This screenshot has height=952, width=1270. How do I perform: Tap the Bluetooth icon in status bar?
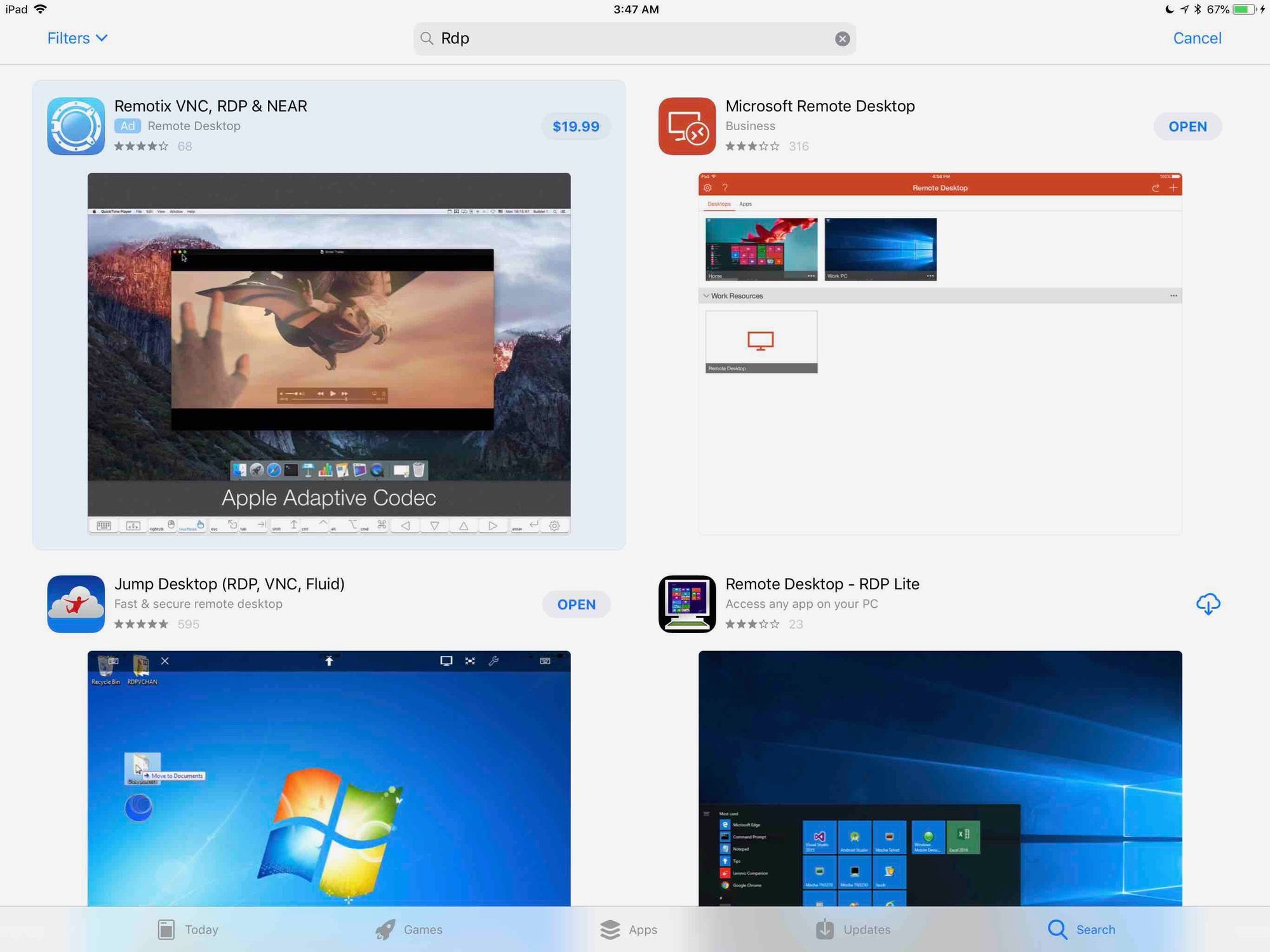coord(1198,10)
